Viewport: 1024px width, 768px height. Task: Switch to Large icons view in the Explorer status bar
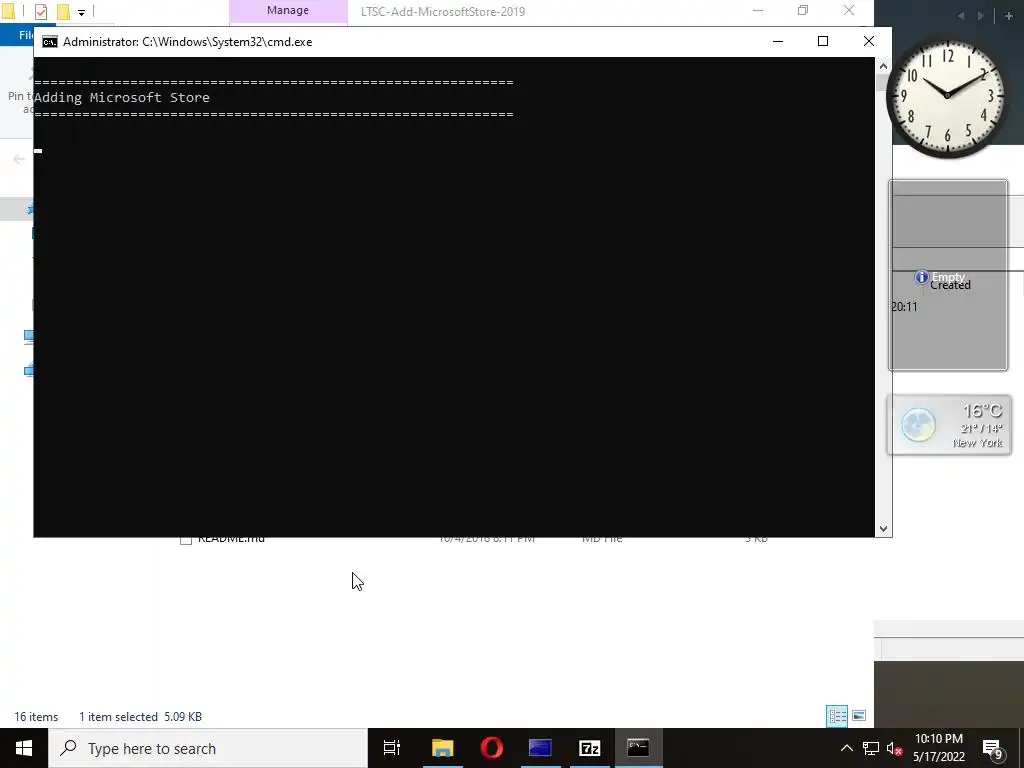[859, 716]
